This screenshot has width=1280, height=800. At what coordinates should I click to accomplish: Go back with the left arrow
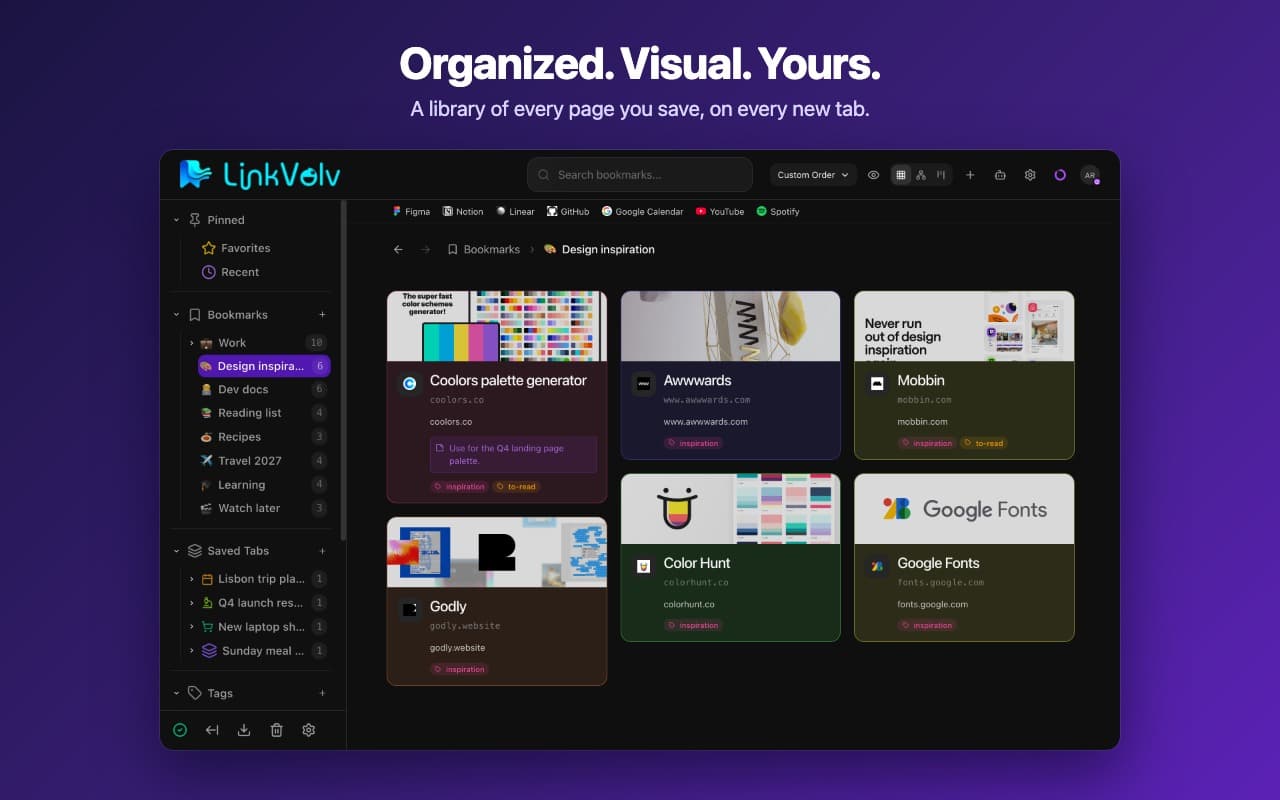398,250
